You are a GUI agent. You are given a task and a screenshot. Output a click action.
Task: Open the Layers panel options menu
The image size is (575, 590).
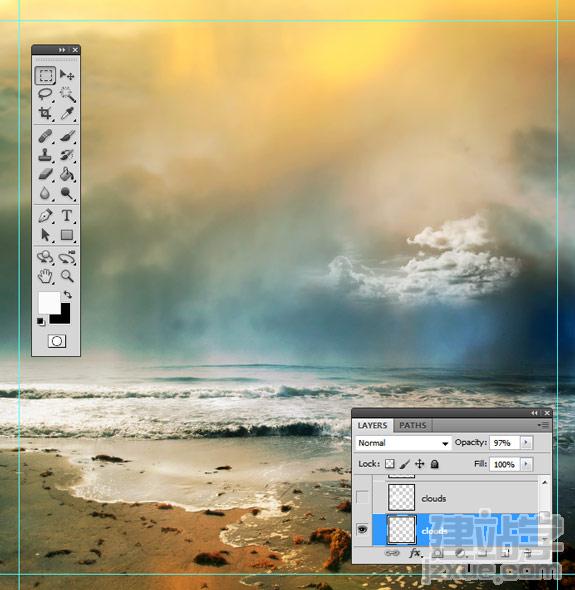(543, 425)
